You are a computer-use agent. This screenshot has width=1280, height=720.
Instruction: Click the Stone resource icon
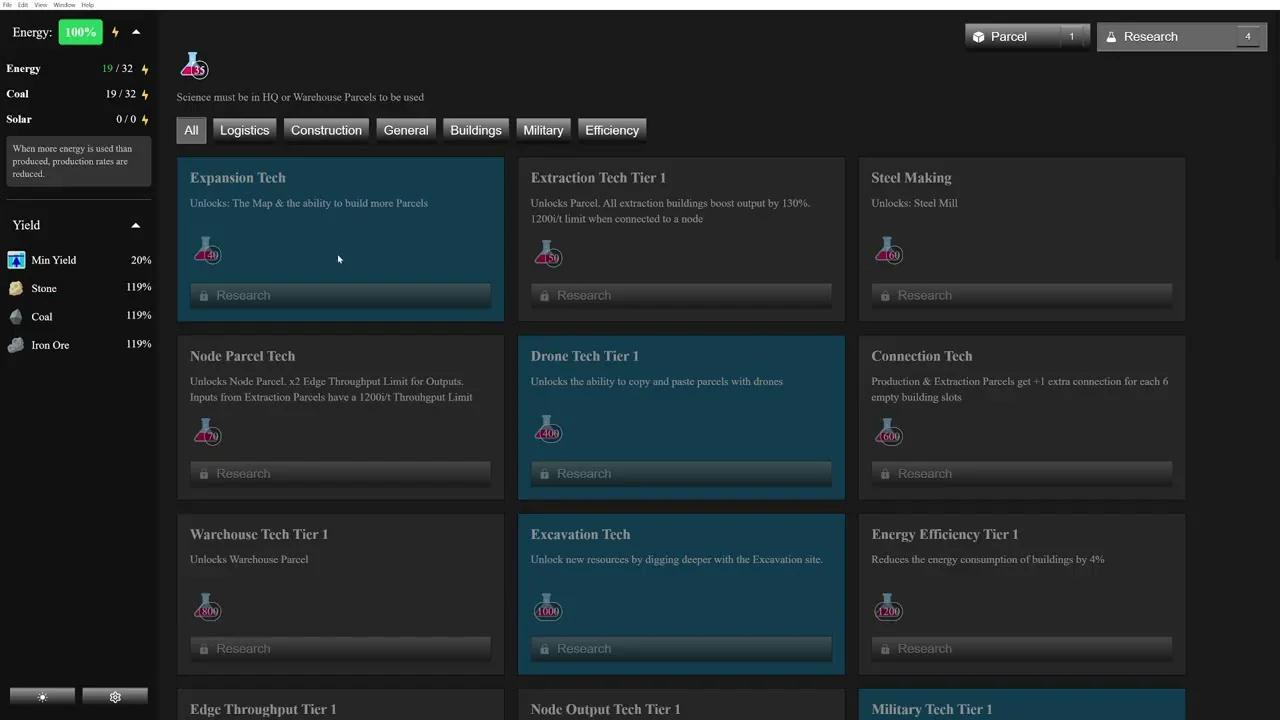(x=16, y=288)
